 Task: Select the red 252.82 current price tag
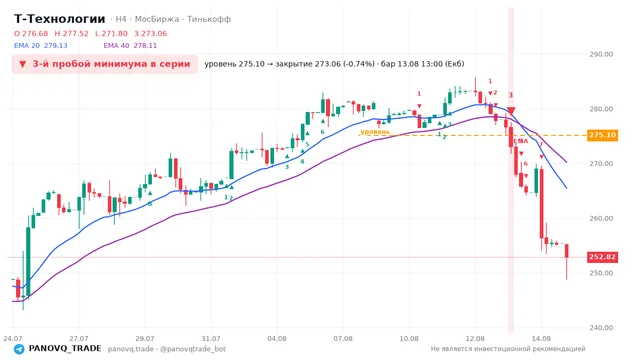602,257
